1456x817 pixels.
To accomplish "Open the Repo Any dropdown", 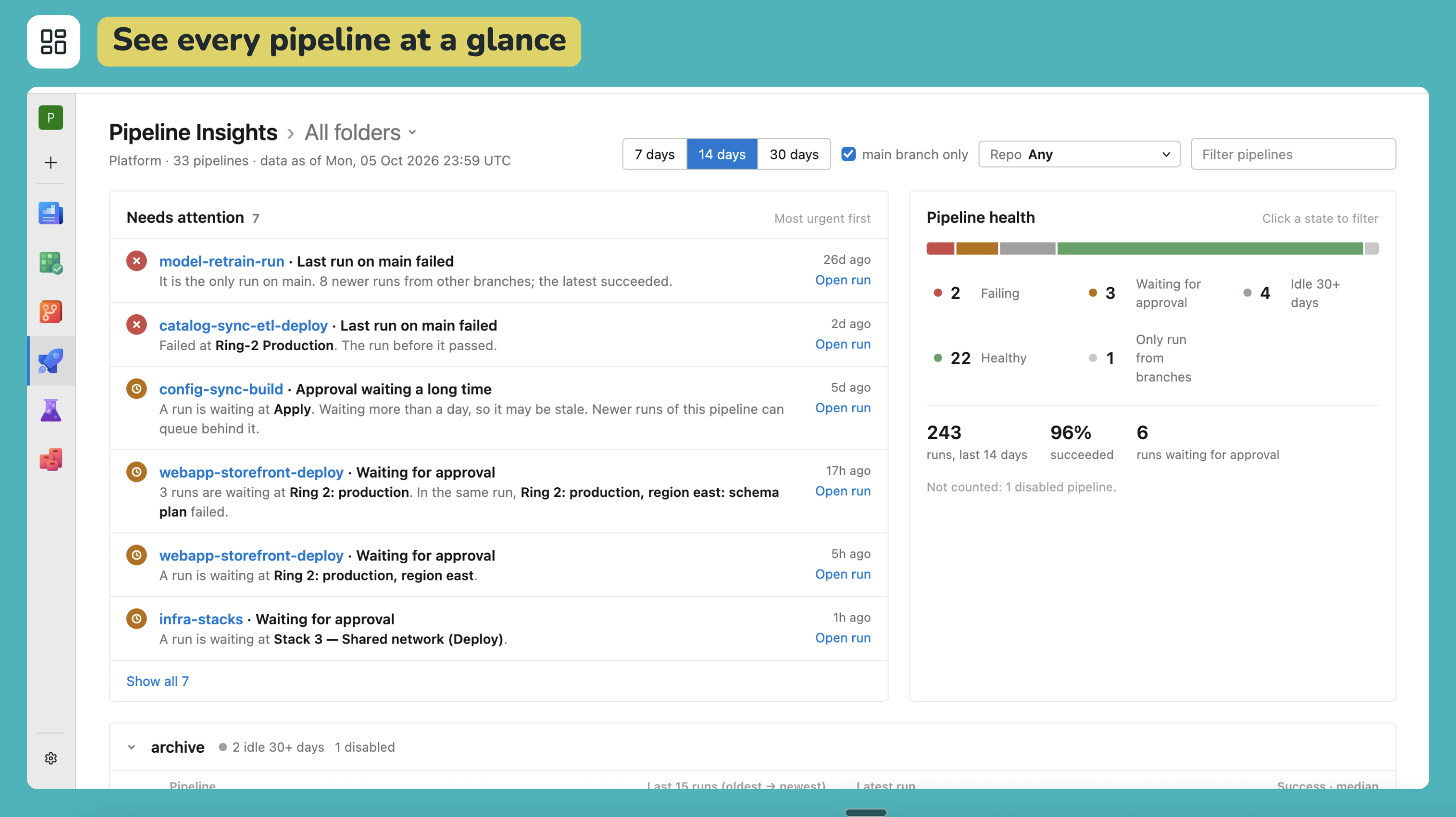I will (1079, 154).
